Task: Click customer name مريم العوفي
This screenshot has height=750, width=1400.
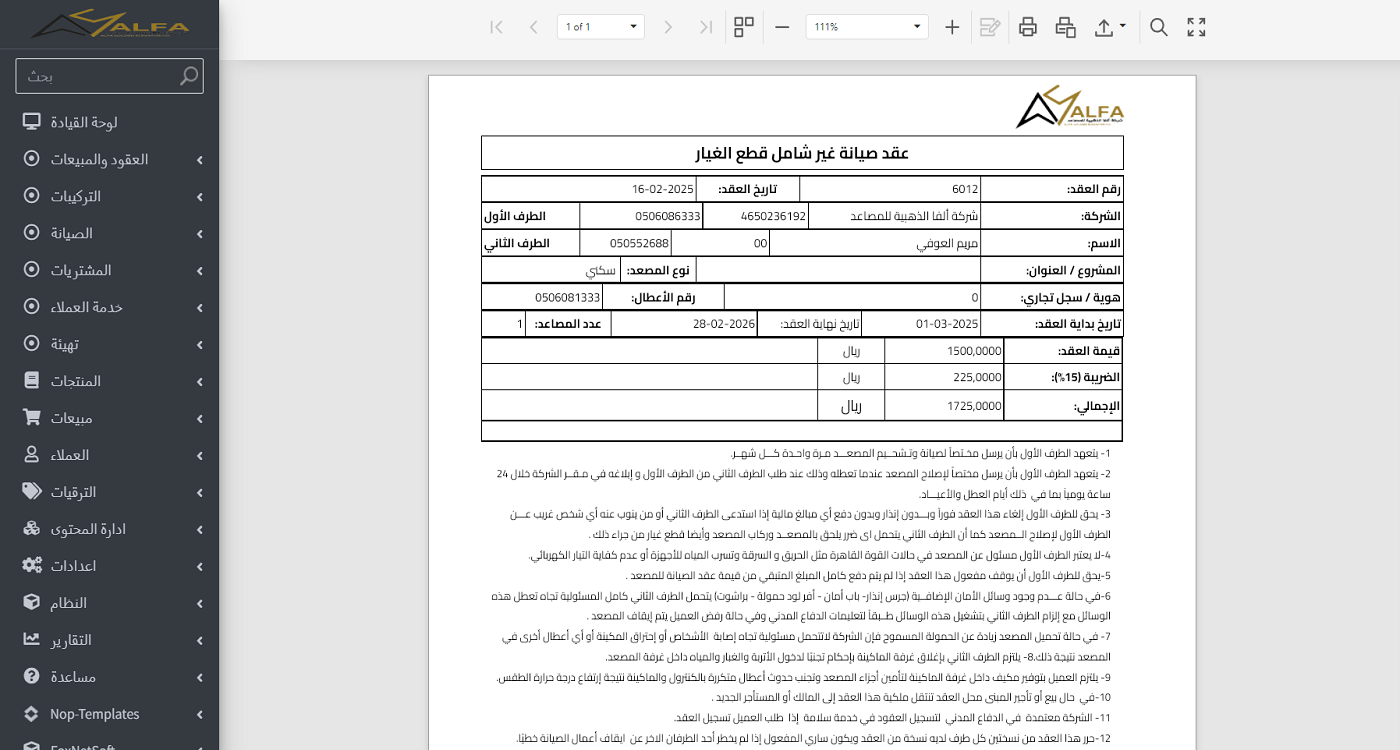Action: coord(947,243)
